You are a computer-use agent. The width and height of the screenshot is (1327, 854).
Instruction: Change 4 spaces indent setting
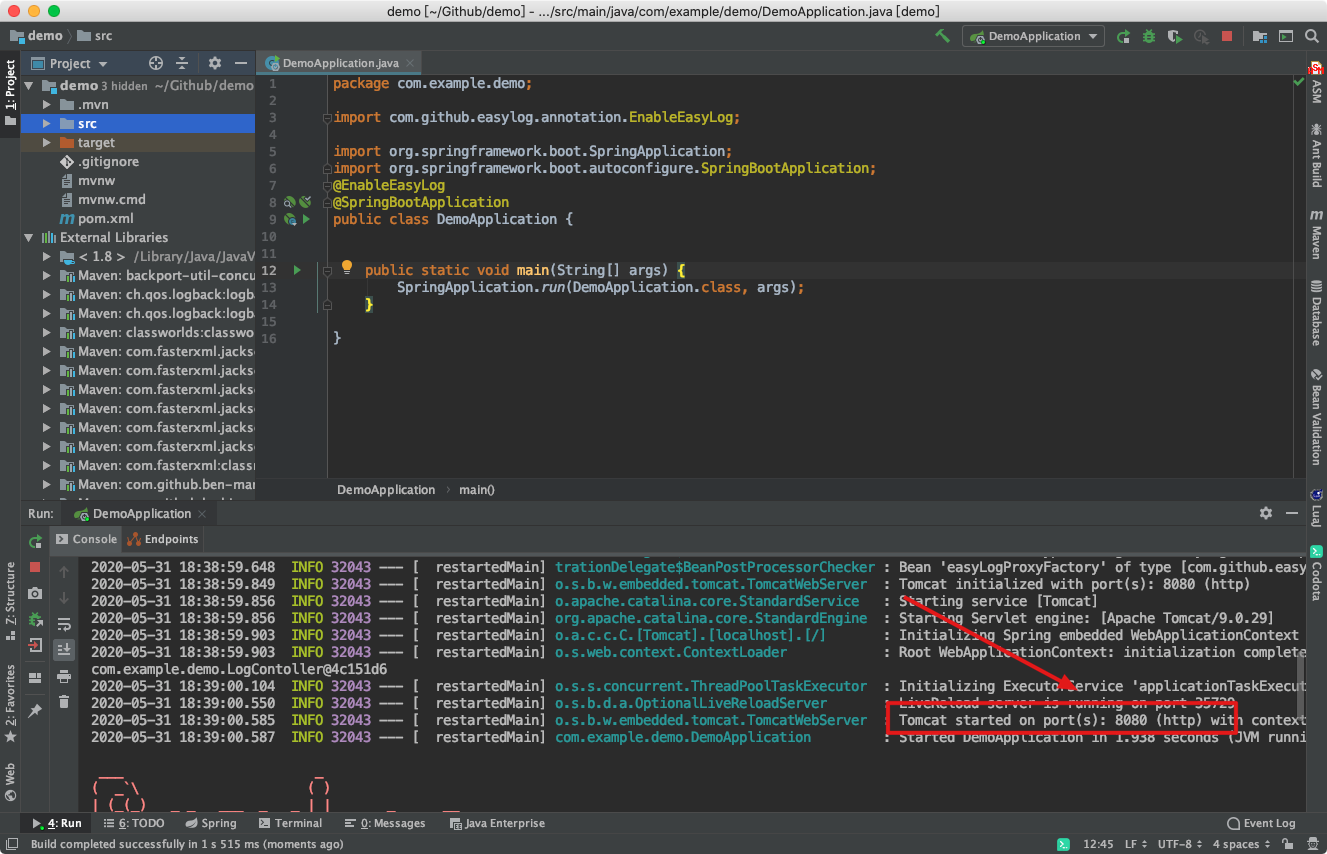tap(1242, 844)
